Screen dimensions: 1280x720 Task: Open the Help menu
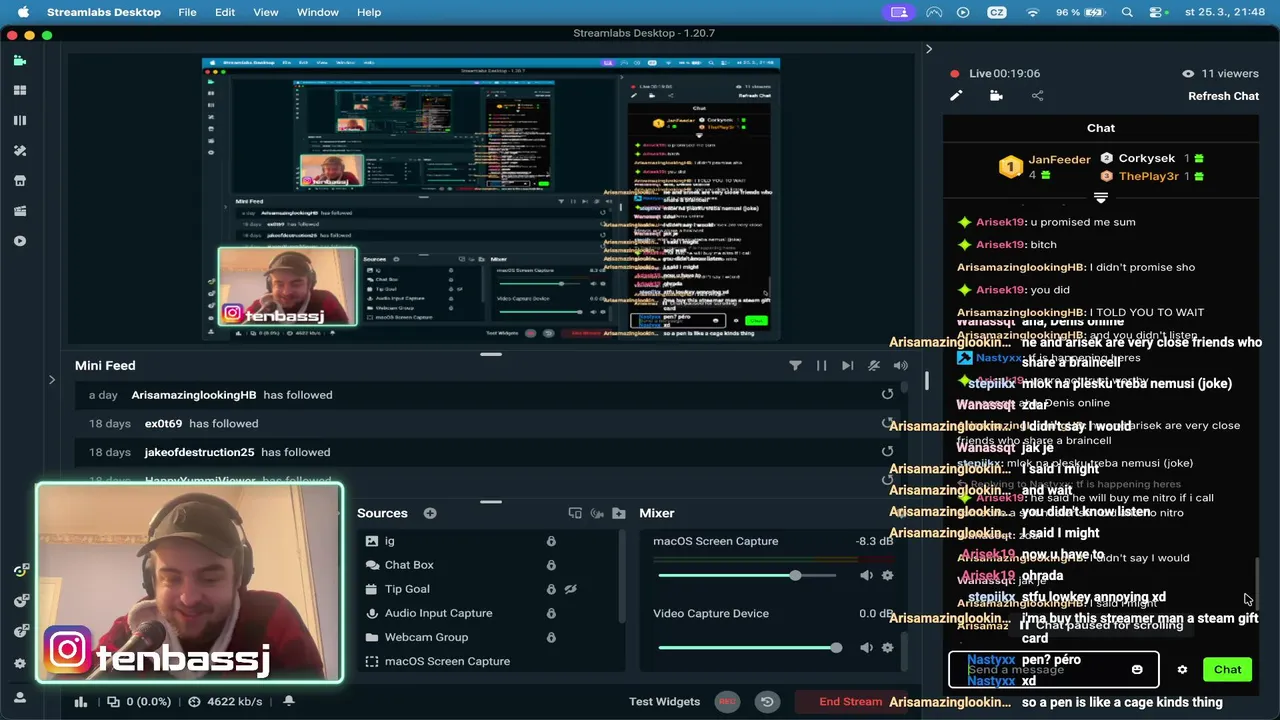pos(369,12)
